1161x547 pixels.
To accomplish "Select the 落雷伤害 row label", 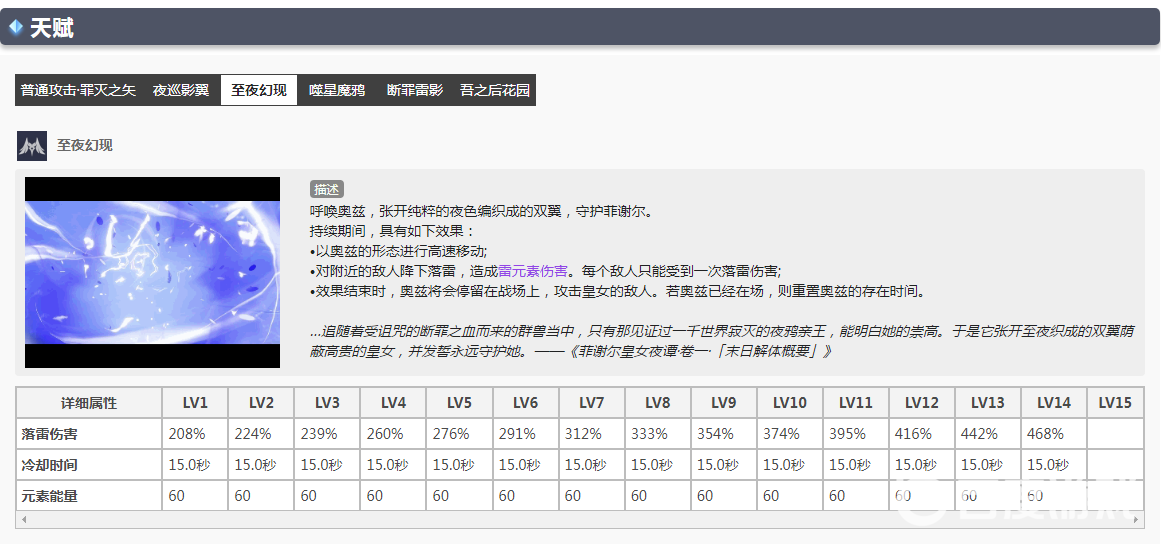I will pos(50,434).
